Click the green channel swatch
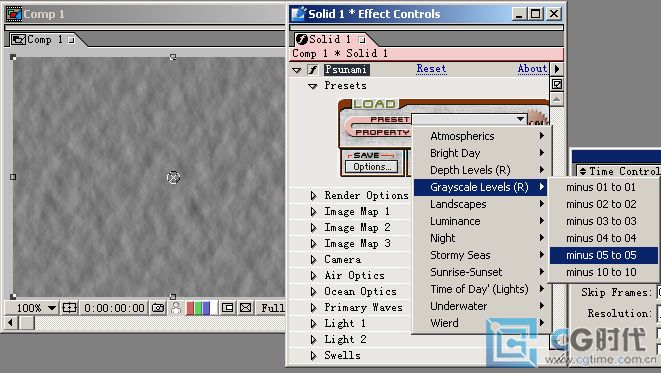This screenshot has height=373, width=661. click(198, 308)
